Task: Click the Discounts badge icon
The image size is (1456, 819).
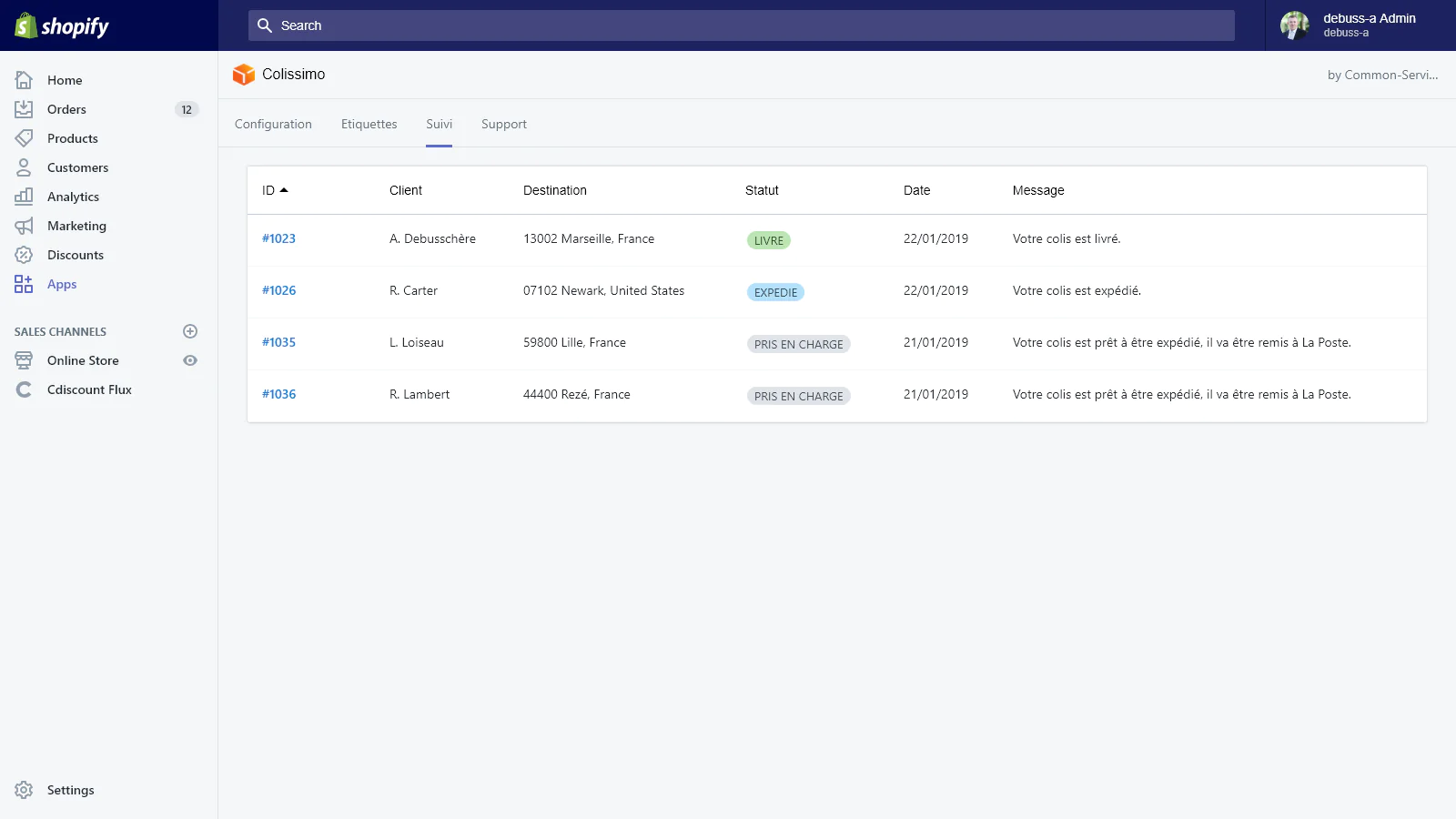Action: [24, 255]
